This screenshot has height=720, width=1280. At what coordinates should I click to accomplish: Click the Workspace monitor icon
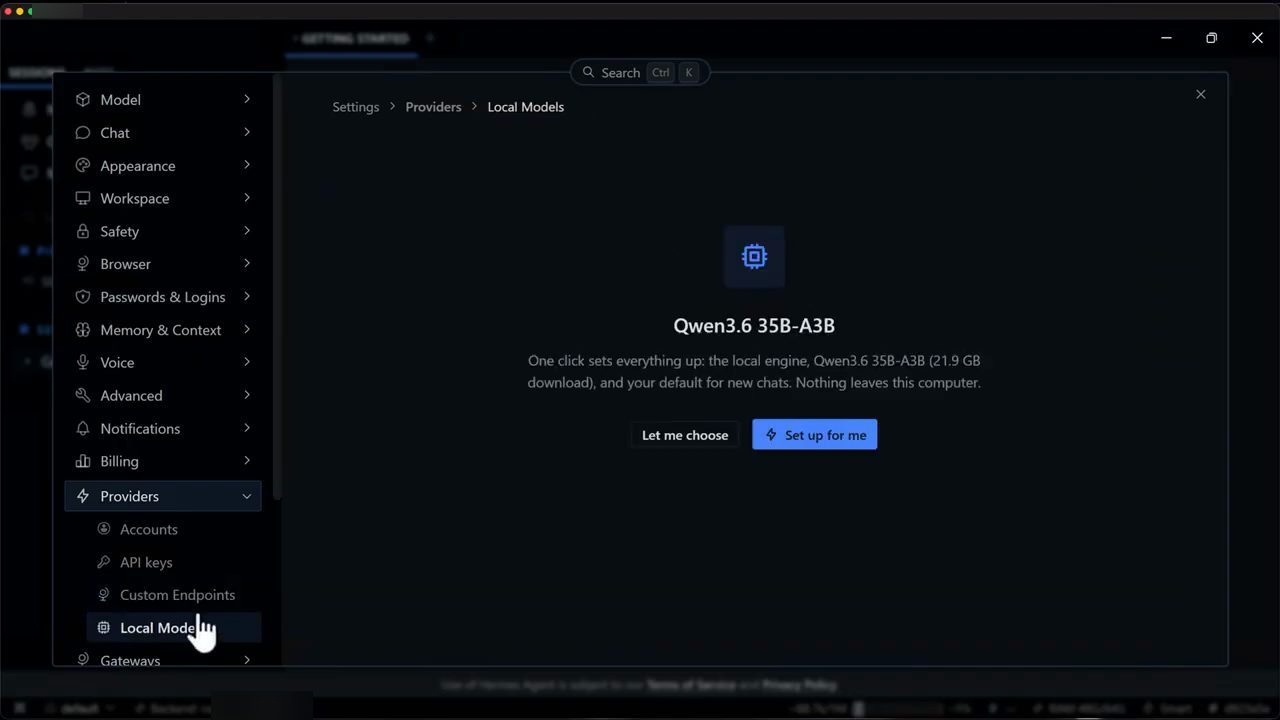point(83,198)
